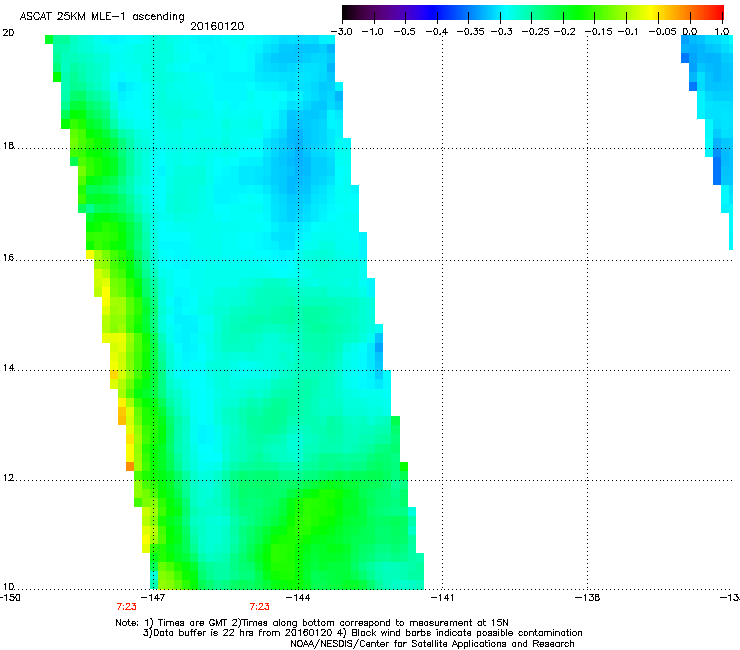Click the longitude -147 axis label
740x650 pixels.
click(x=155, y=598)
